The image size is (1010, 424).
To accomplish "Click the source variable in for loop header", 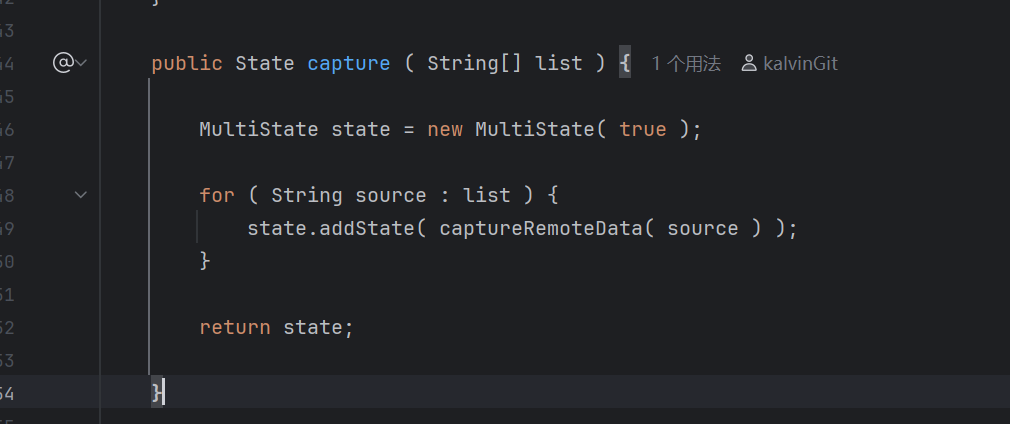I will pyautogui.click(x=390, y=195).
